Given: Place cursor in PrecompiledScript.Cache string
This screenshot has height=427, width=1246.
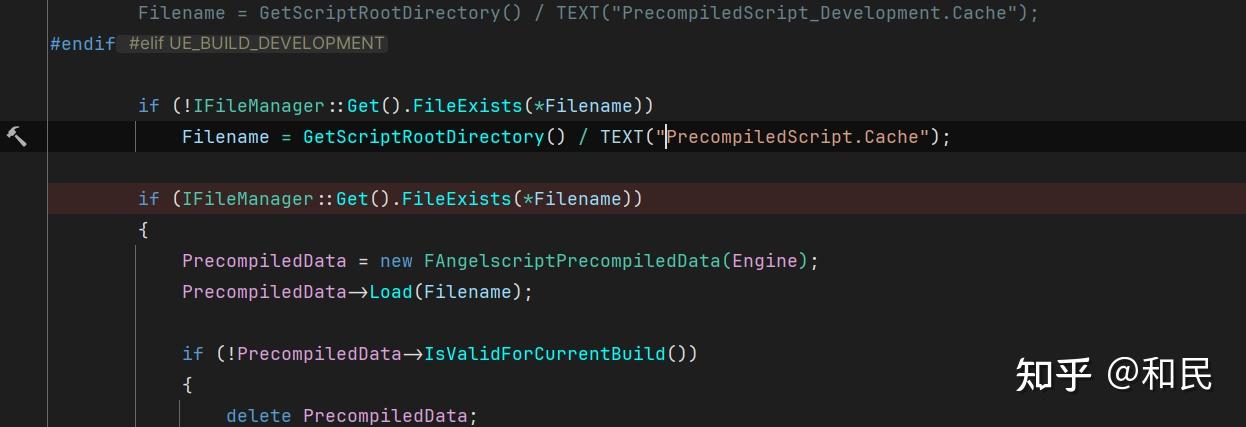Looking at the screenshot, I should pos(798,137).
